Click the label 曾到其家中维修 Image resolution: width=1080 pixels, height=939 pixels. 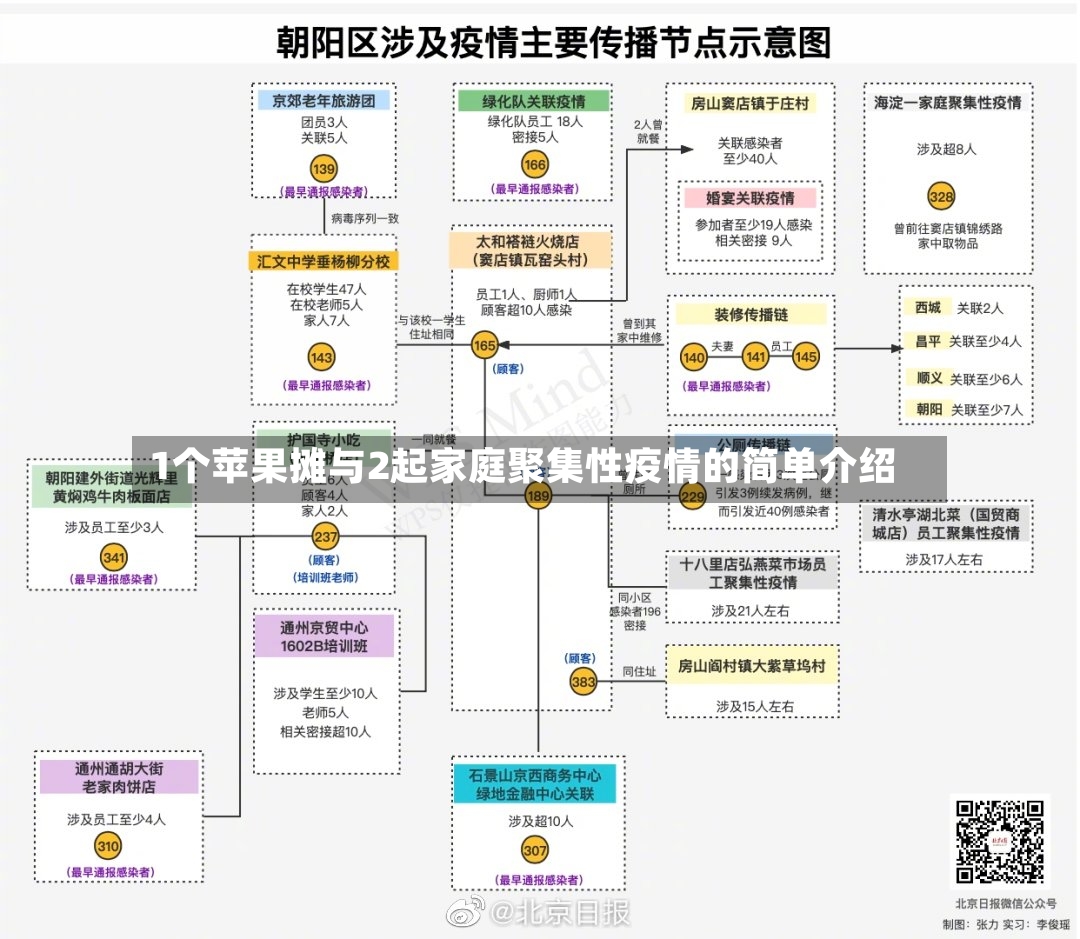[639, 330]
